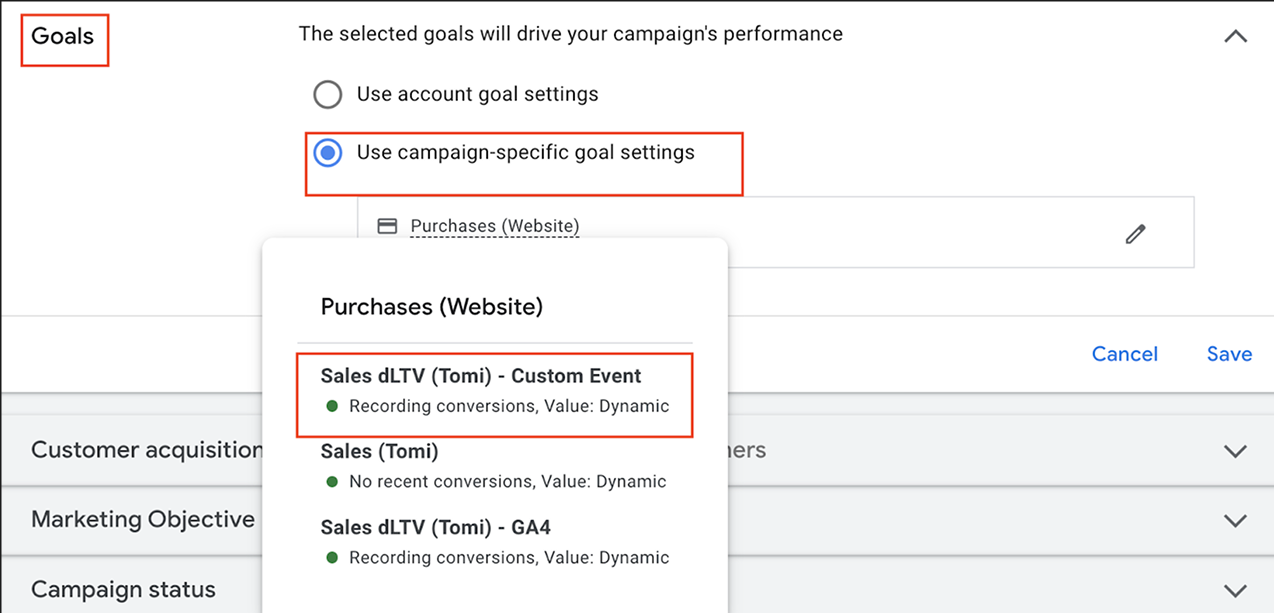Select "Use campaign-specific goal settings" radio button
The height and width of the screenshot is (613, 1274).
(328, 153)
